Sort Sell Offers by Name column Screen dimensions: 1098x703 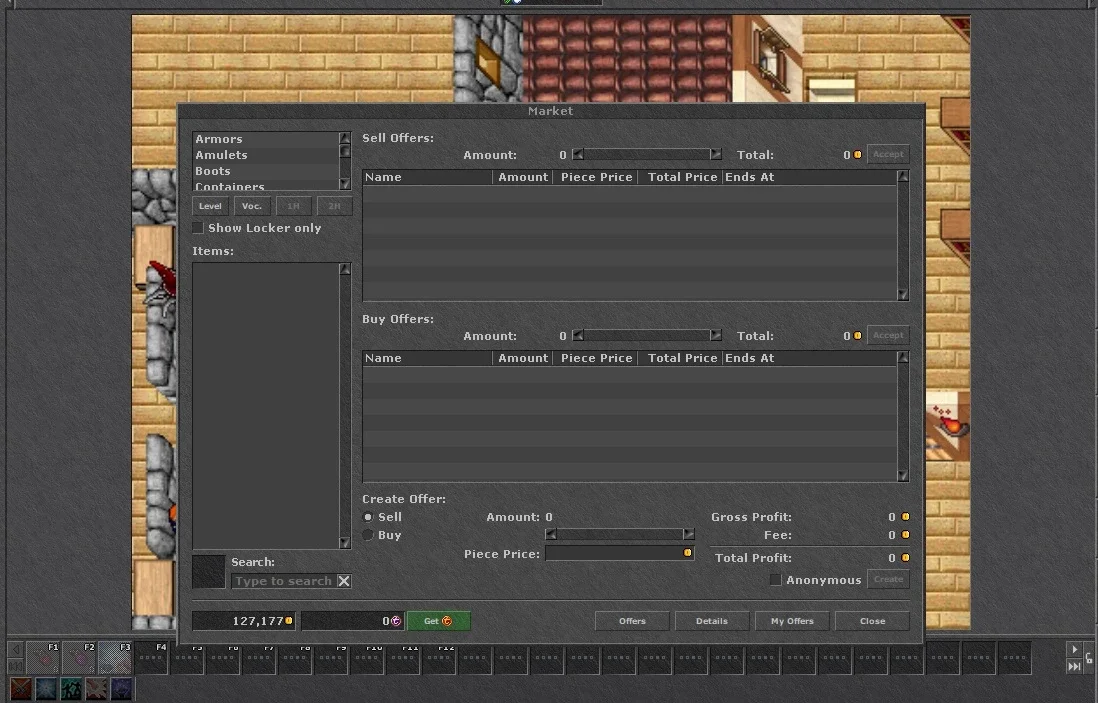[428, 177]
